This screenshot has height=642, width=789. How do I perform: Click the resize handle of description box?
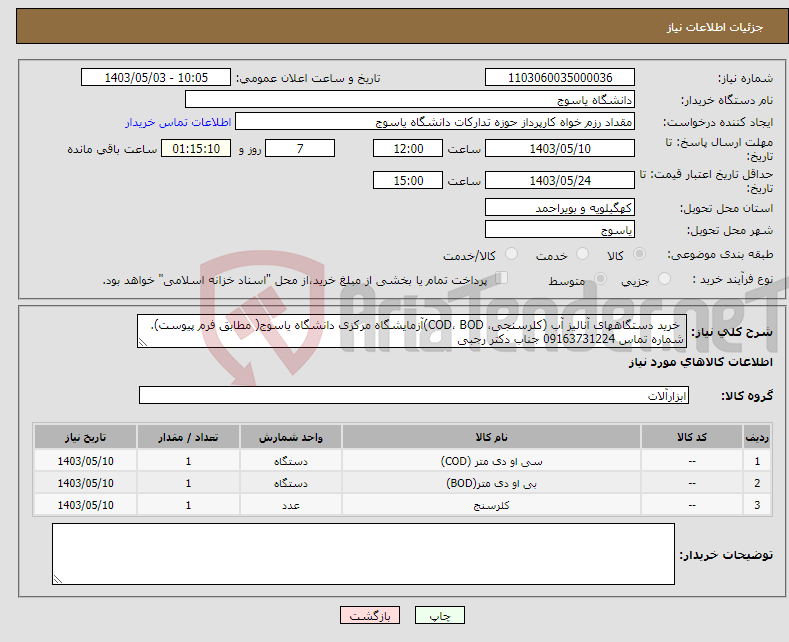click(142, 343)
